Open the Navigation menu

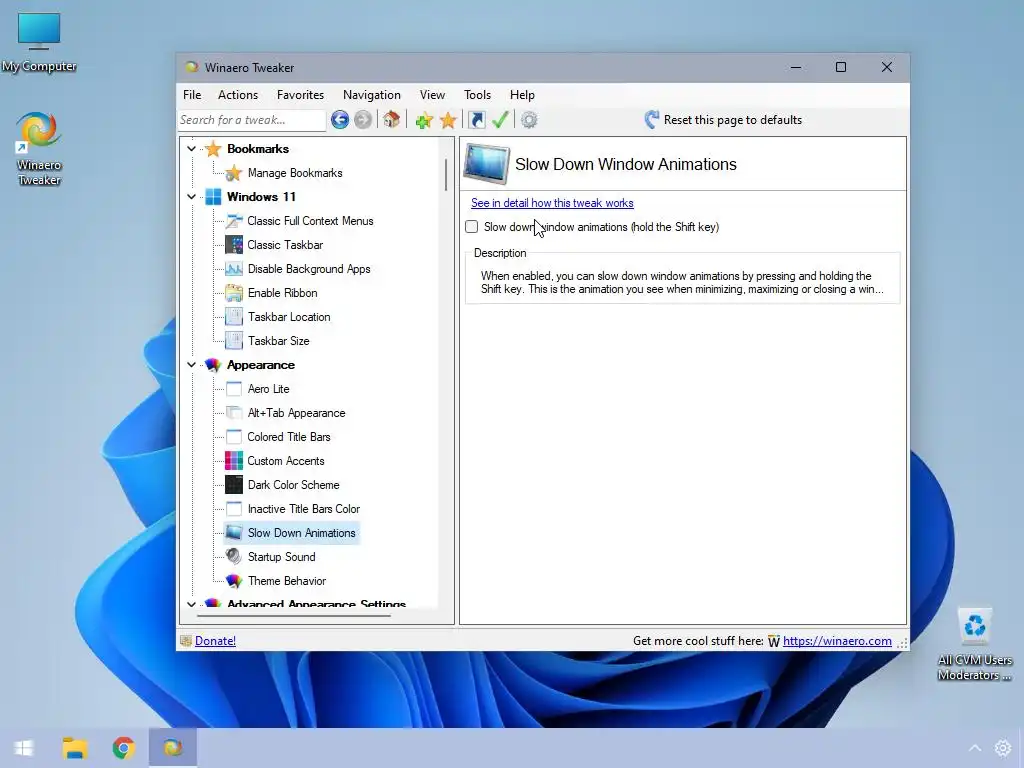click(372, 95)
